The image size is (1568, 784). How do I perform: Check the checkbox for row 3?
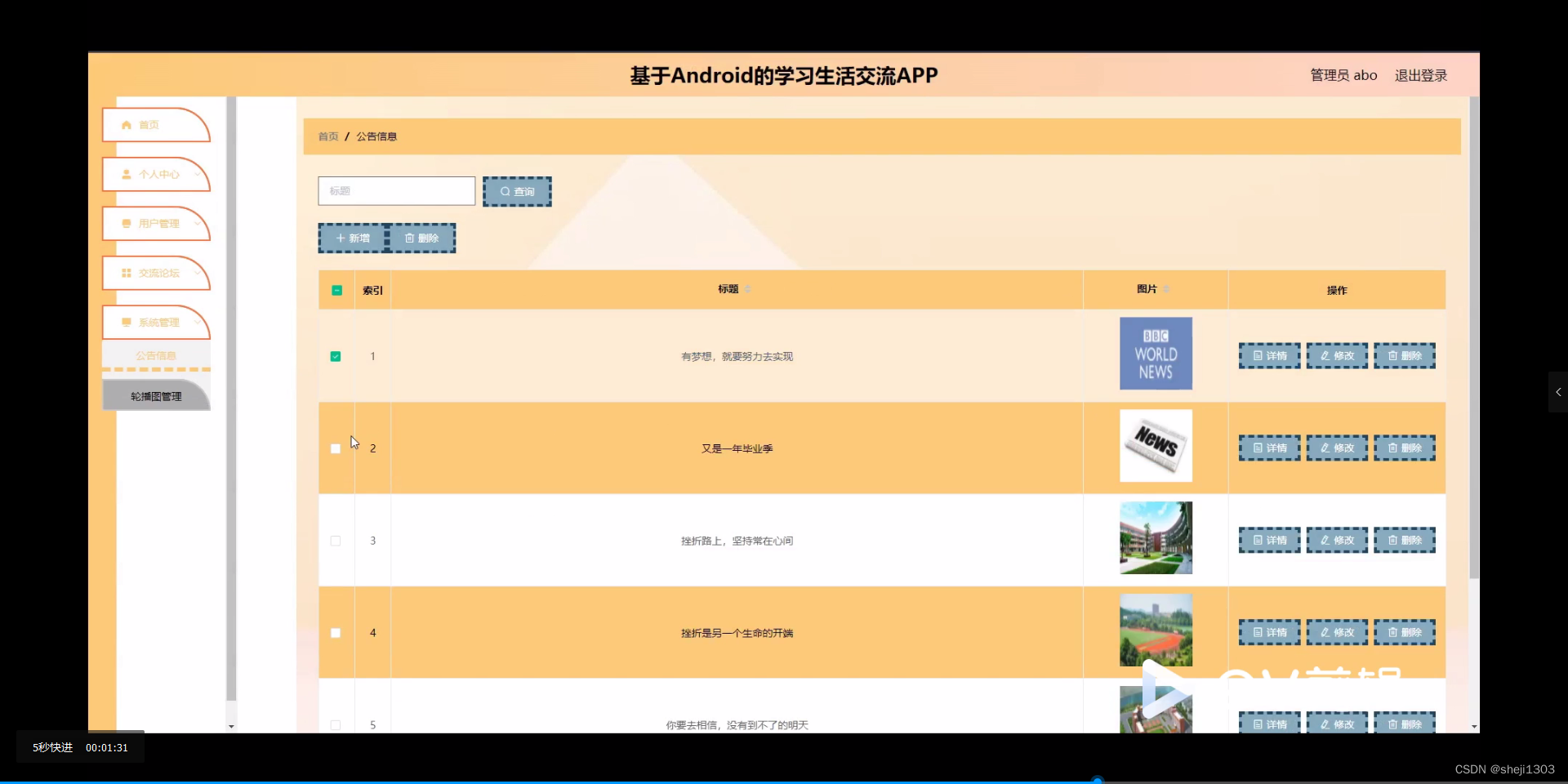(336, 541)
